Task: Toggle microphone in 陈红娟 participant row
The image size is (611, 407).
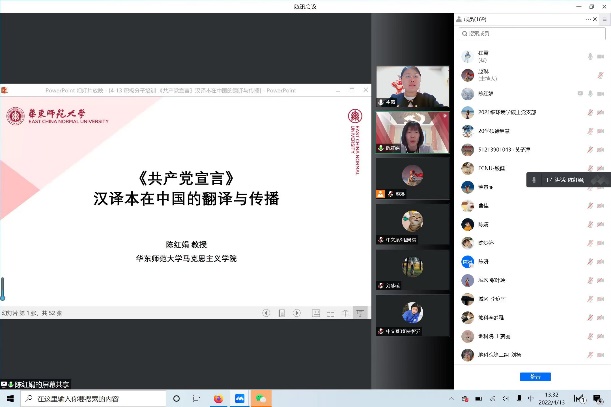Action: [x=590, y=94]
